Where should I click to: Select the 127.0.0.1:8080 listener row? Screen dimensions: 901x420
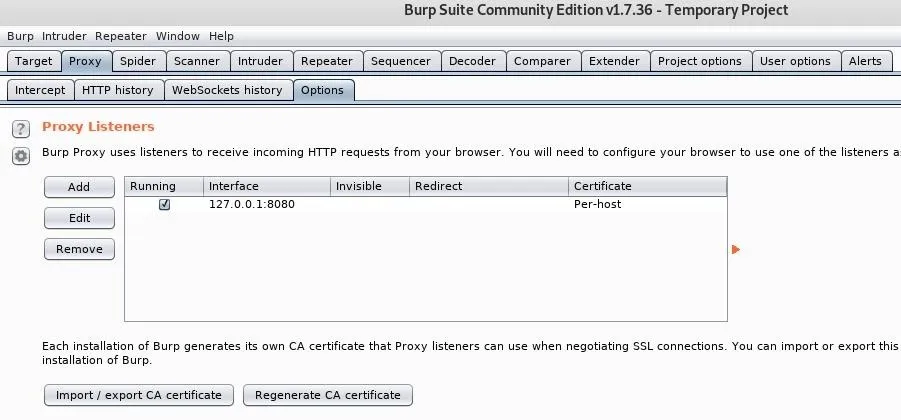pyautogui.click(x=426, y=204)
